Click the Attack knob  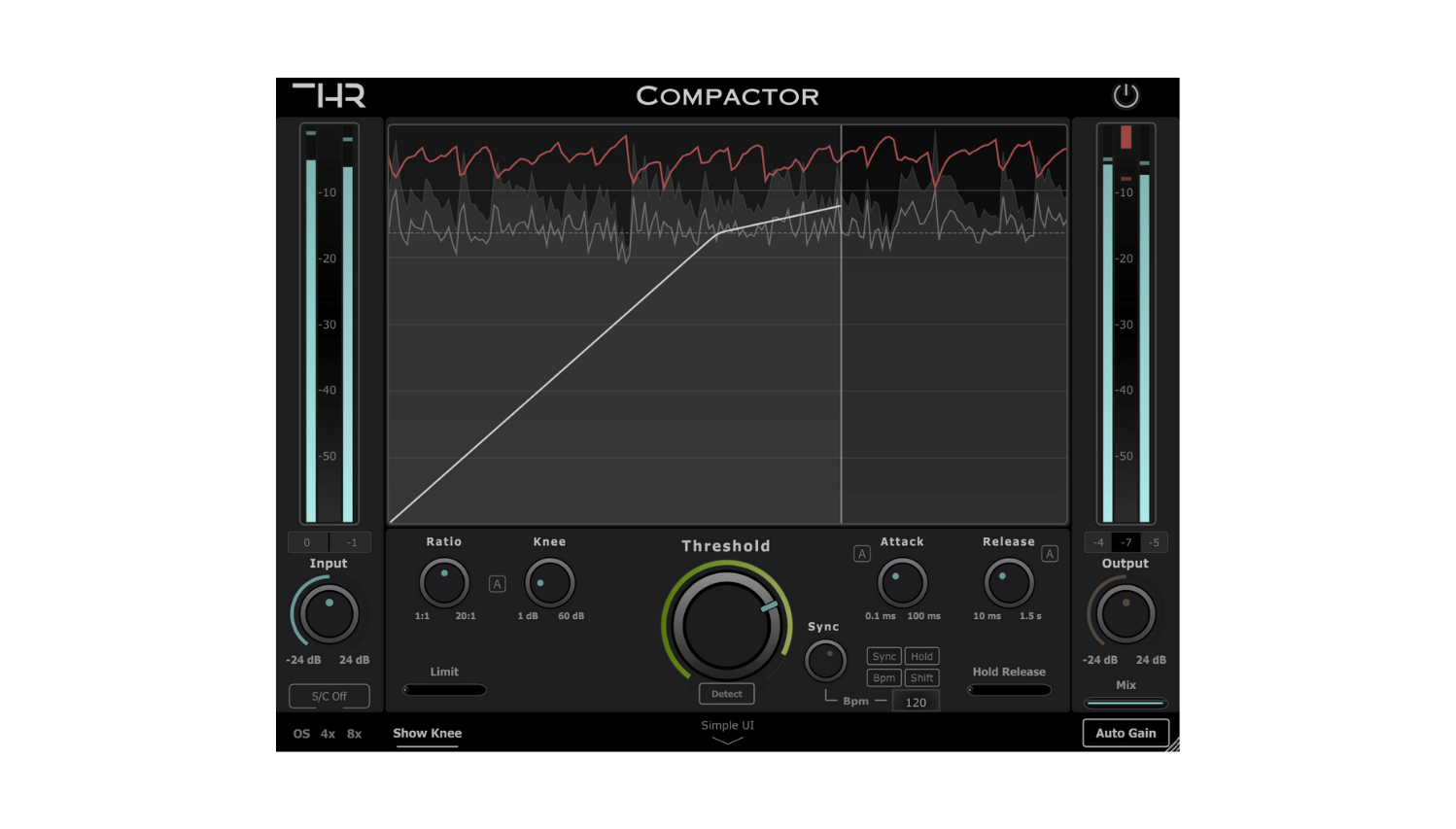[902, 583]
